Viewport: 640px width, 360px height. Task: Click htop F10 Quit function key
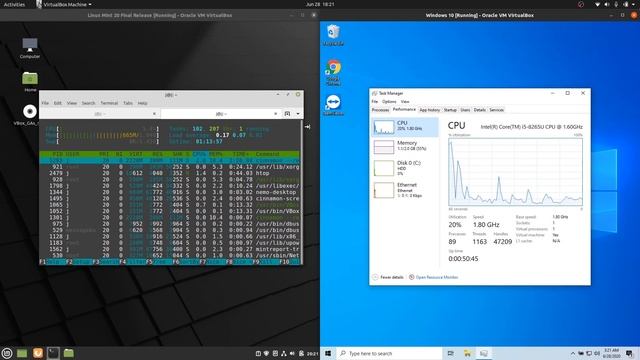pos(290,262)
